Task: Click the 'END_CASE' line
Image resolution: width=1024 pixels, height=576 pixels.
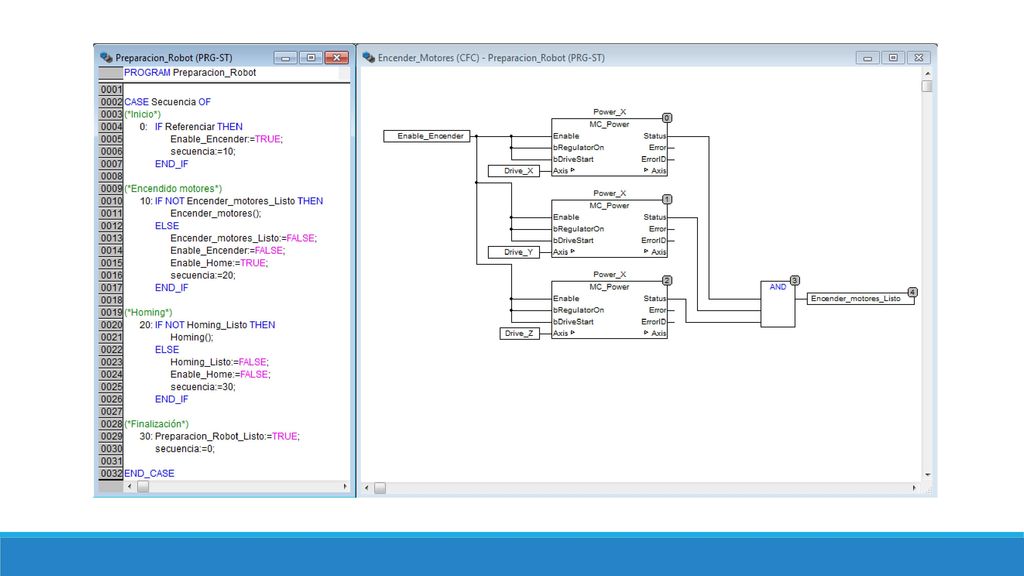Action: pyautogui.click(x=150, y=473)
